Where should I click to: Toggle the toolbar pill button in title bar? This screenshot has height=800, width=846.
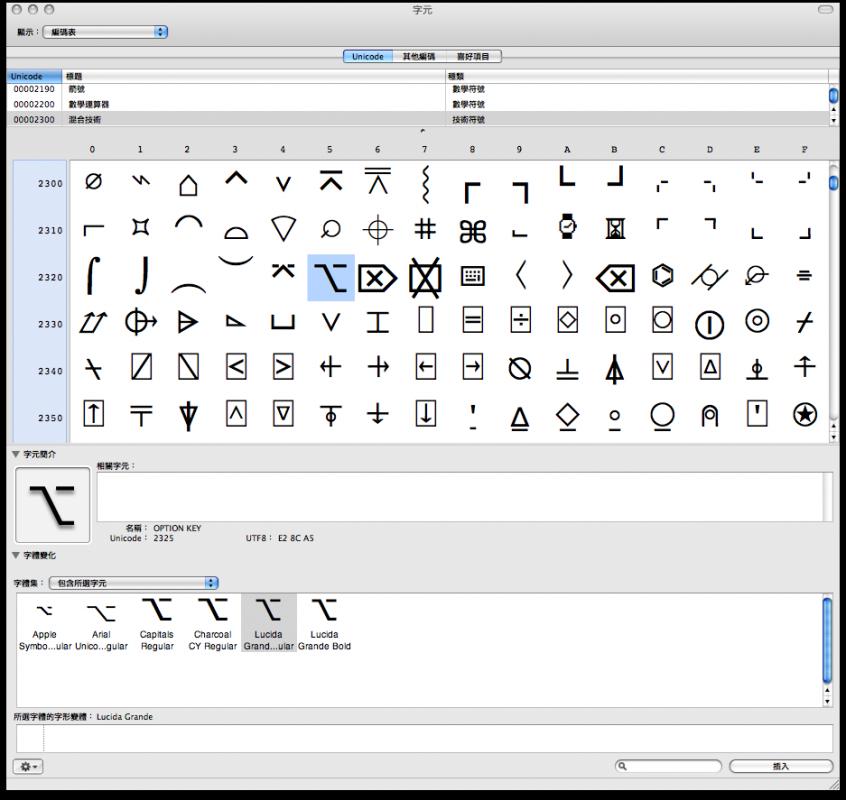(825, 9)
